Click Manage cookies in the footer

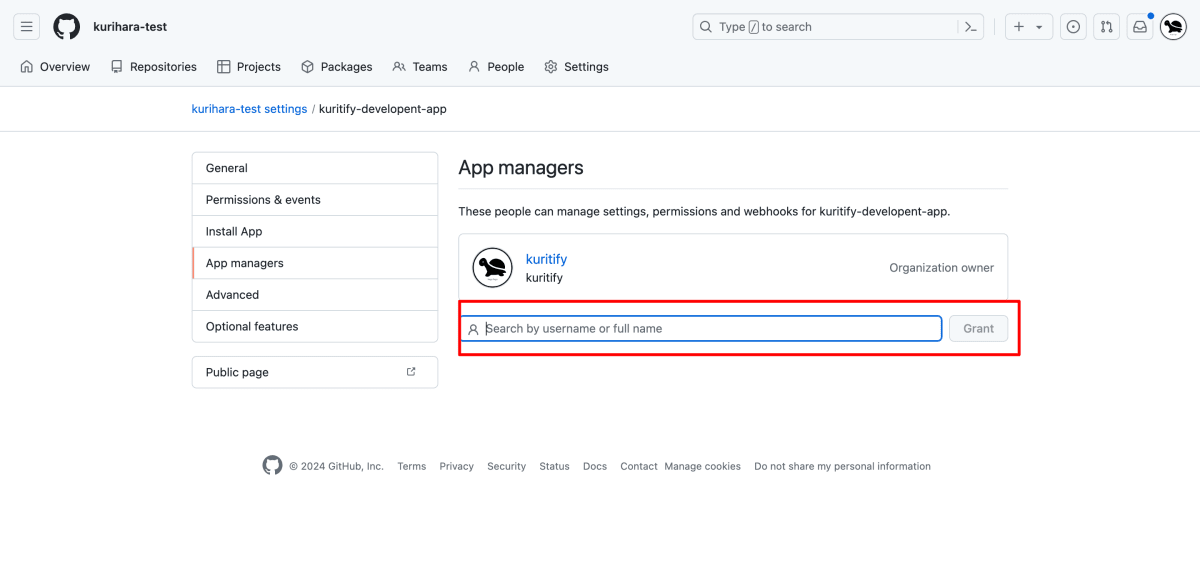tap(702, 466)
